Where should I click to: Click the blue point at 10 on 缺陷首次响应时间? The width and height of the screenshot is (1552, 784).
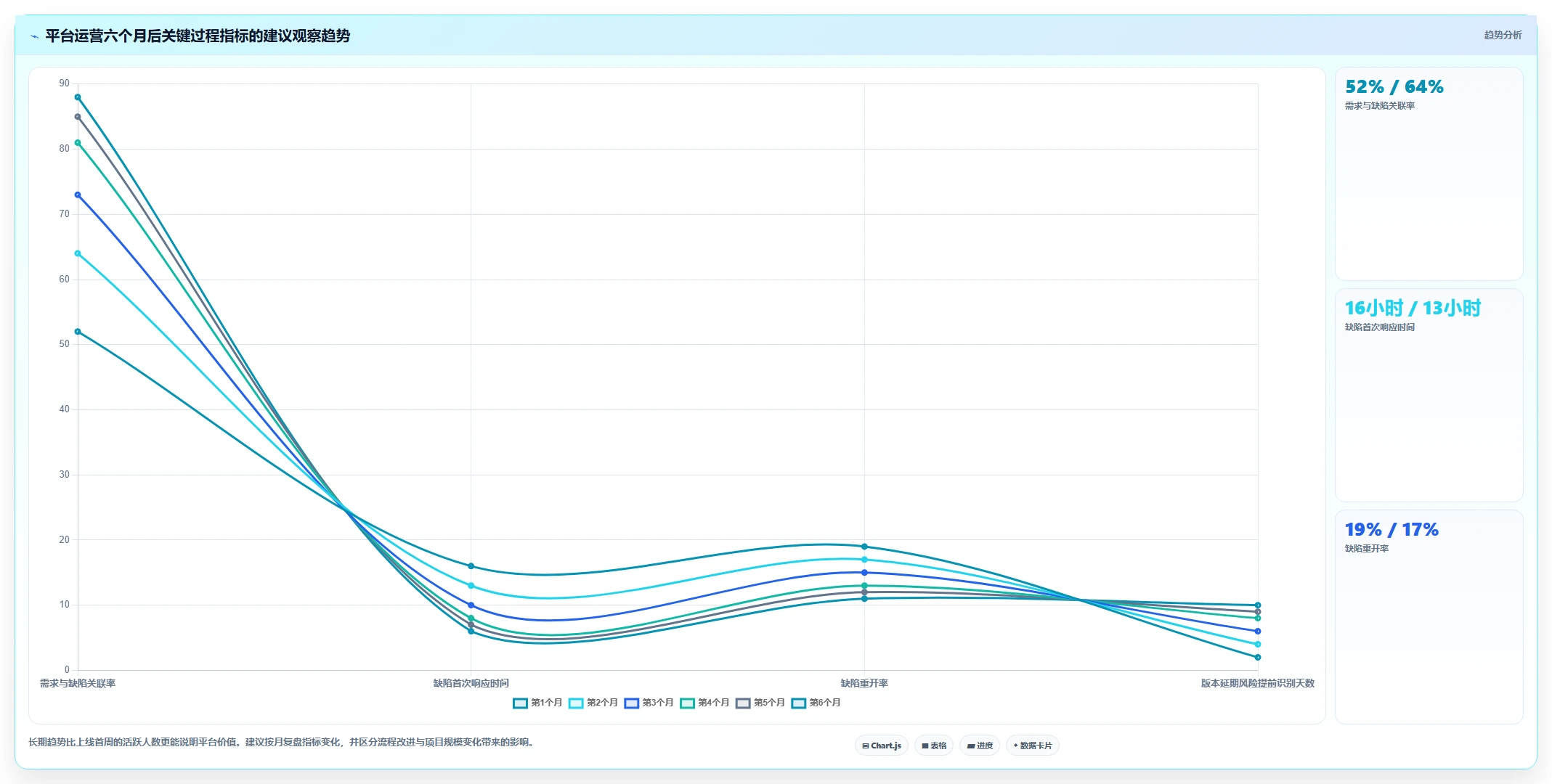pyautogui.click(x=471, y=605)
